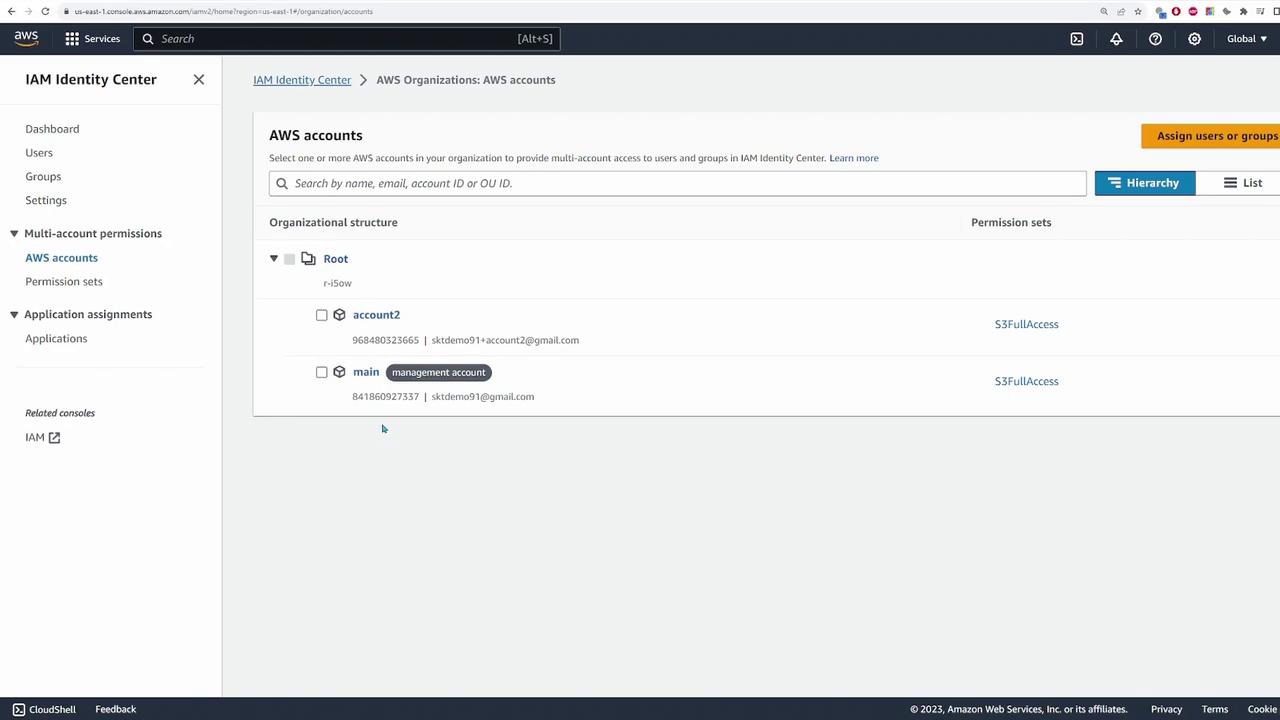Bookmark this page with the star icon
The image size is (1280, 720).
(x=1138, y=11)
